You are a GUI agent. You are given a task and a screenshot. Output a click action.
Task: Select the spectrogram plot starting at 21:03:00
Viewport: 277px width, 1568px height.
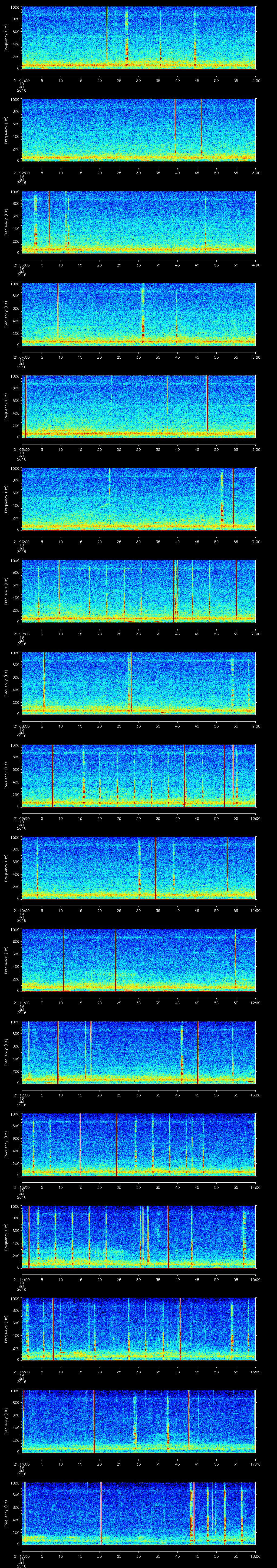138,222
